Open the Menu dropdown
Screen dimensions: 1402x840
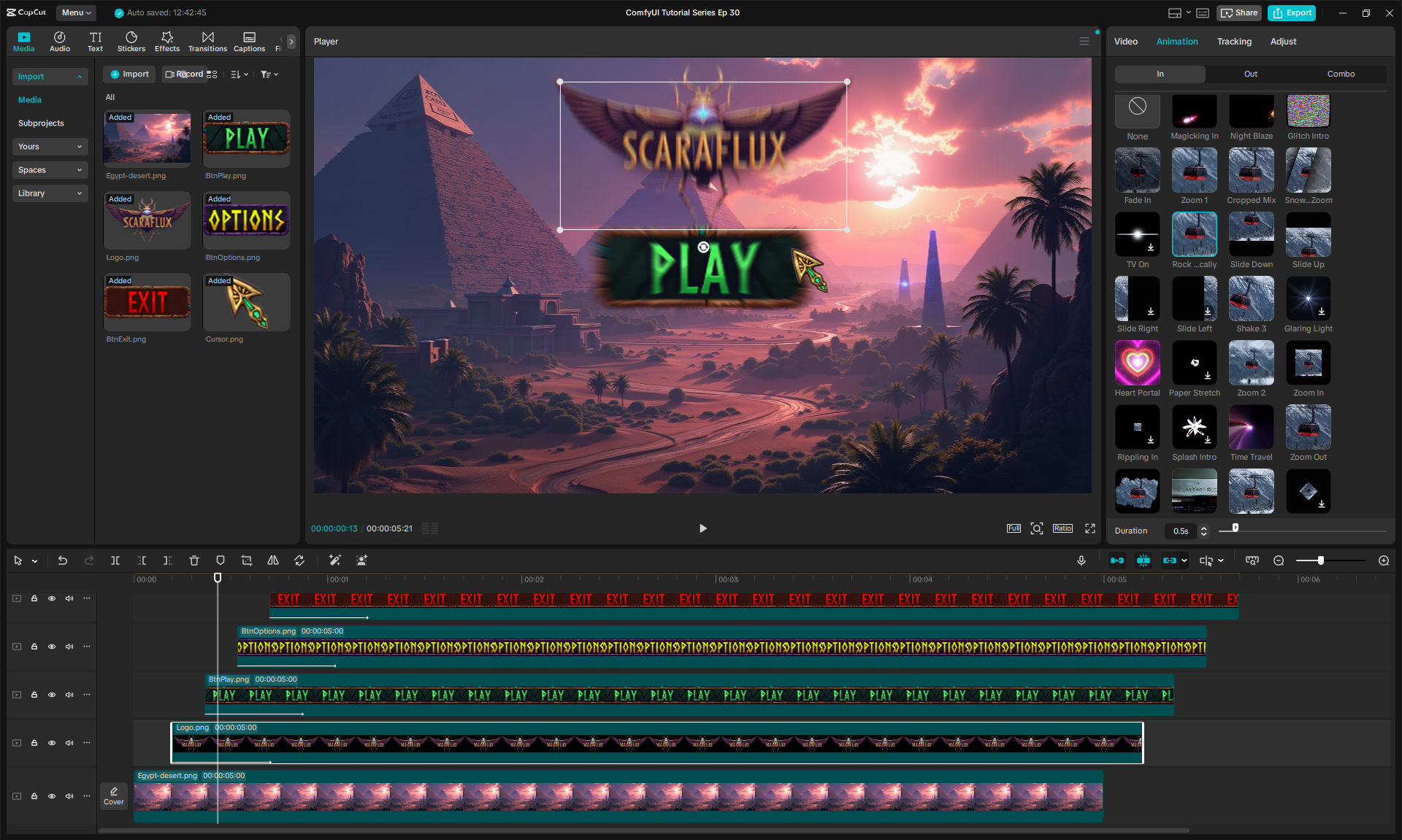[76, 12]
